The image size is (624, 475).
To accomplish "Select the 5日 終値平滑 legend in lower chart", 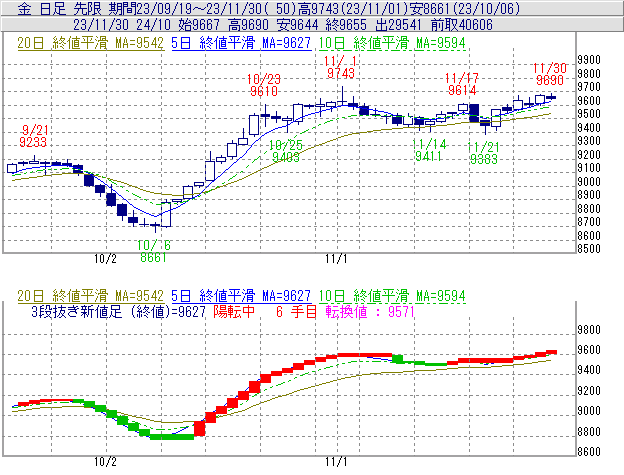I will click(x=241, y=296).
